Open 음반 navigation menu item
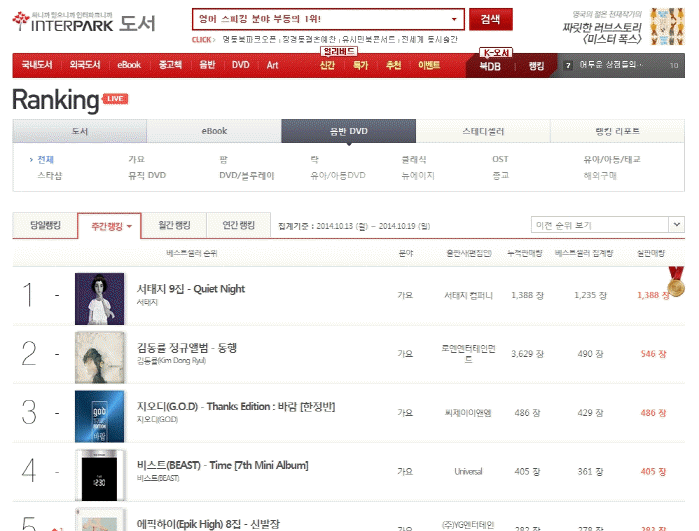Viewport: 699px width, 531px height. coord(207,65)
